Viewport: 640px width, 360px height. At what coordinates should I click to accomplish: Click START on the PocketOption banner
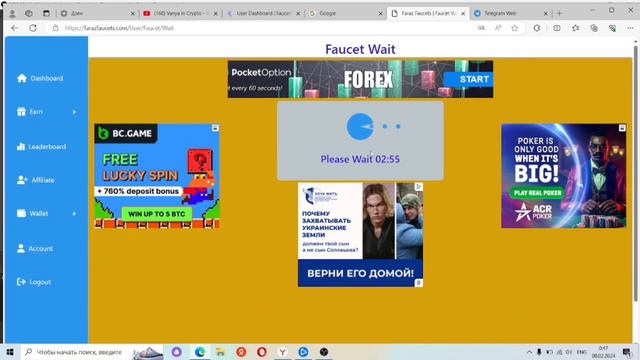coord(468,79)
